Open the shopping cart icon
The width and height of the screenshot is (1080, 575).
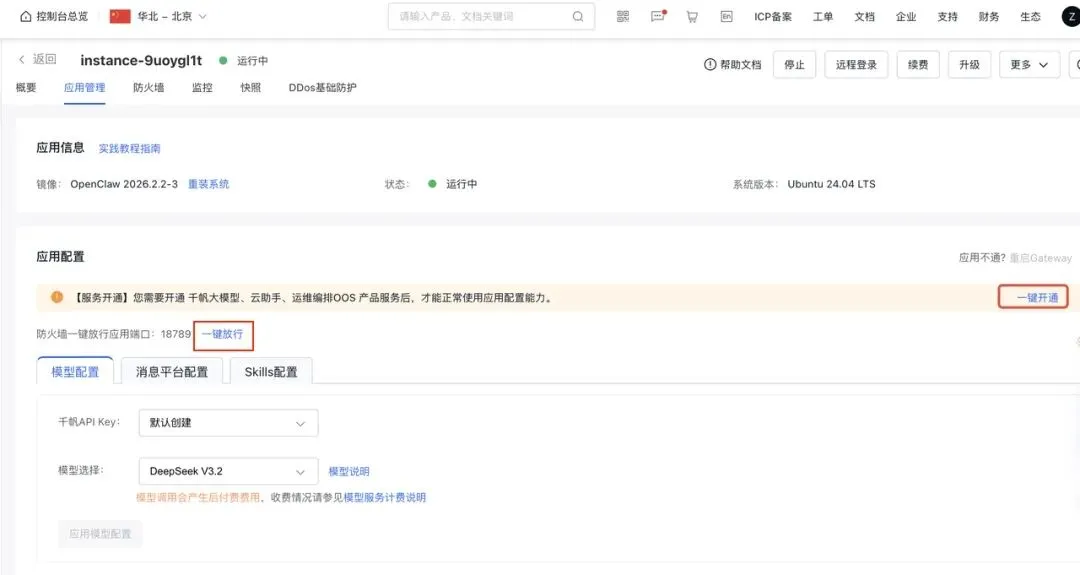(x=692, y=17)
